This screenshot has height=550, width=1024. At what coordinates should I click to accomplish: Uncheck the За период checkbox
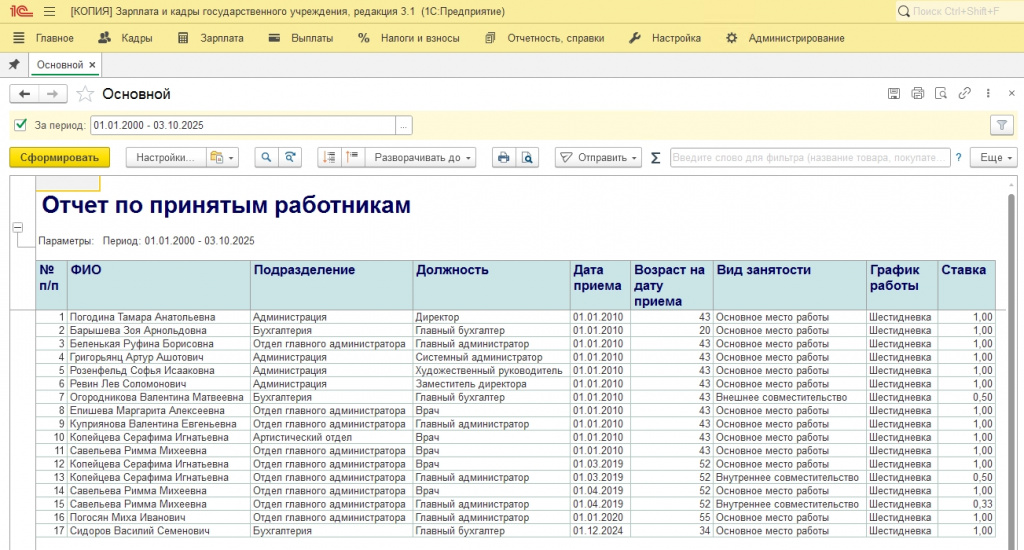(x=21, y=125)
